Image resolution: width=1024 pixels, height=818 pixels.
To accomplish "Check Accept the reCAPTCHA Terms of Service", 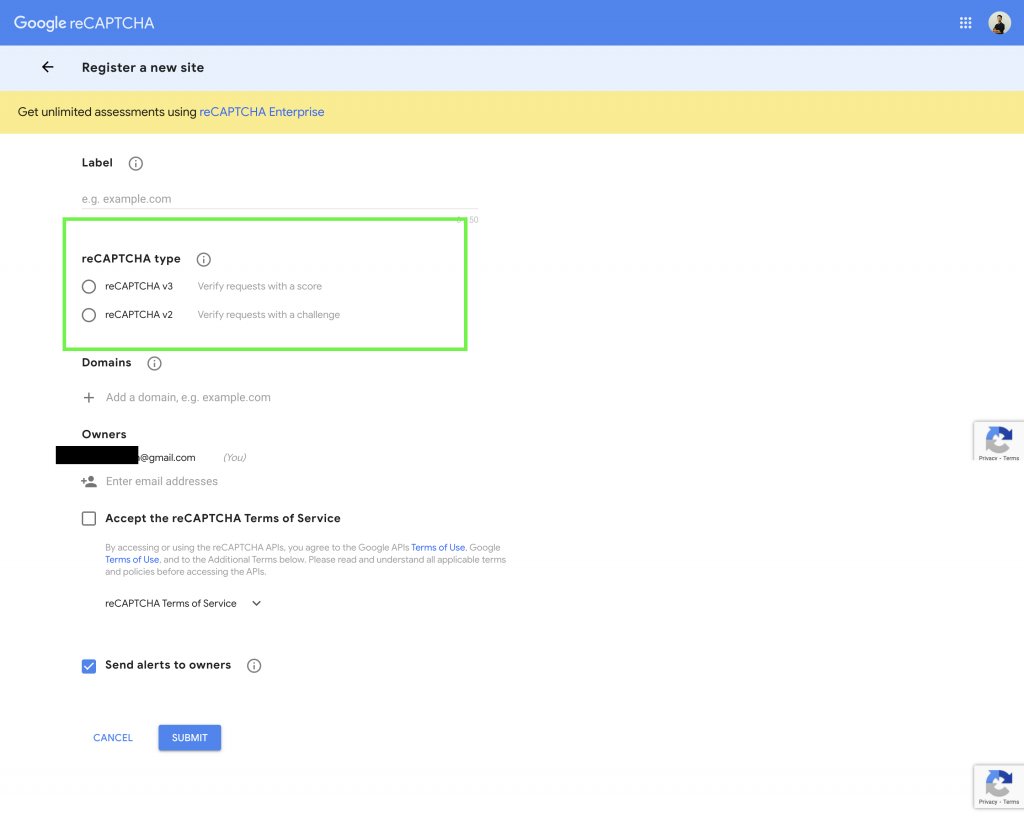I will (x=89, y=518).
